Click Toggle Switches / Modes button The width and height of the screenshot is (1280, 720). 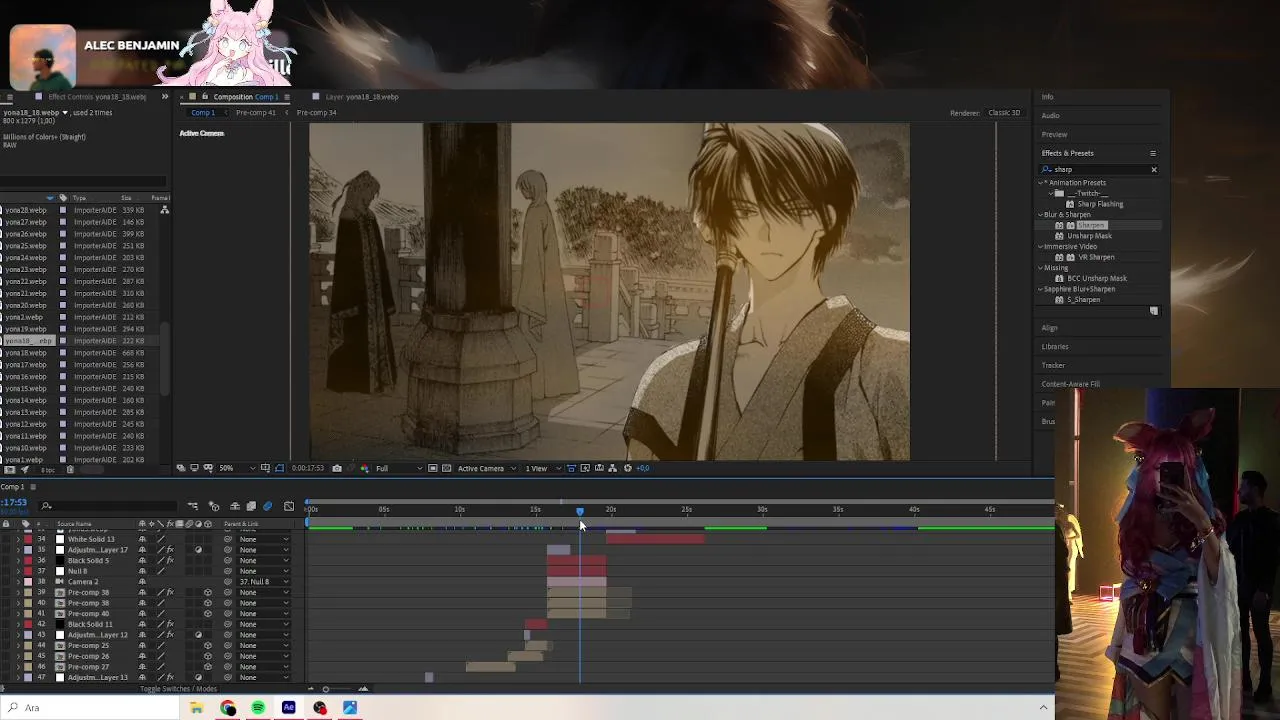(178, 689)
